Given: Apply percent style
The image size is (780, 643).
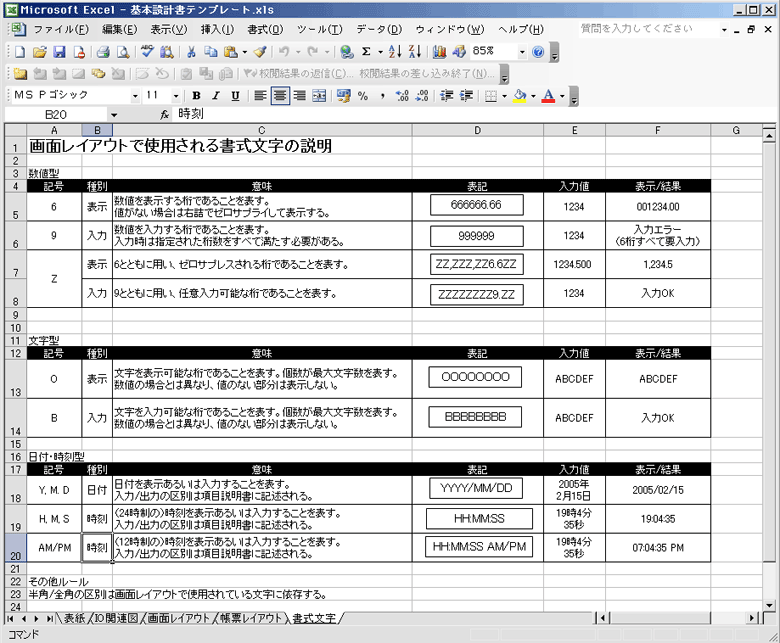Looking at the screenshot, I should point(363,95).
